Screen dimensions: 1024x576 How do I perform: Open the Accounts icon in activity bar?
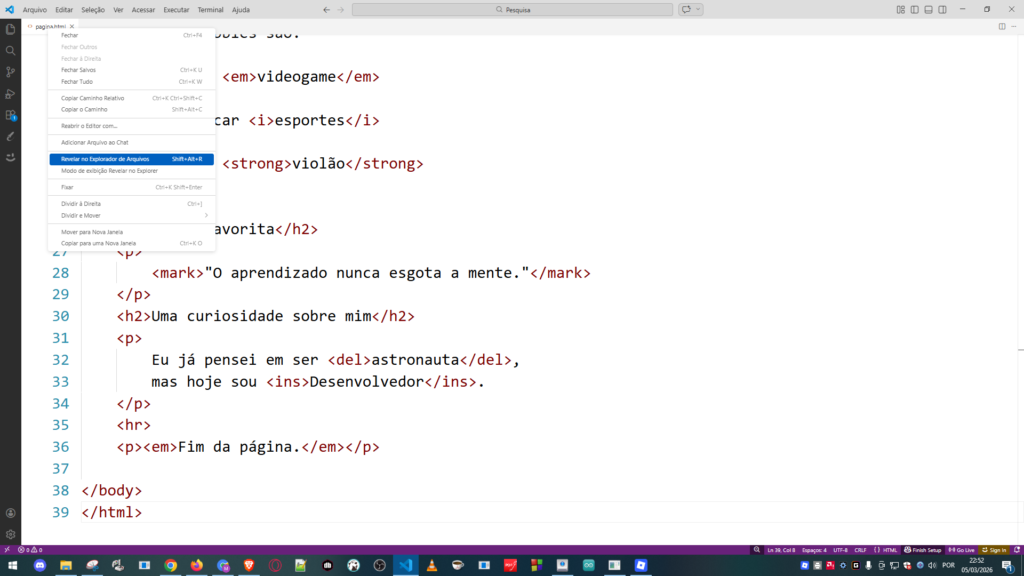click(10, 513)
